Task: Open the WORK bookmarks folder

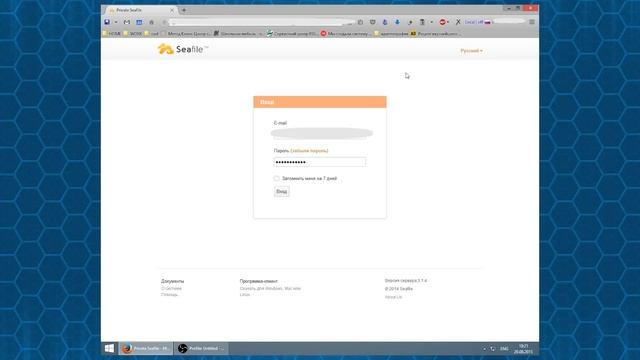Action: (133, 33)
